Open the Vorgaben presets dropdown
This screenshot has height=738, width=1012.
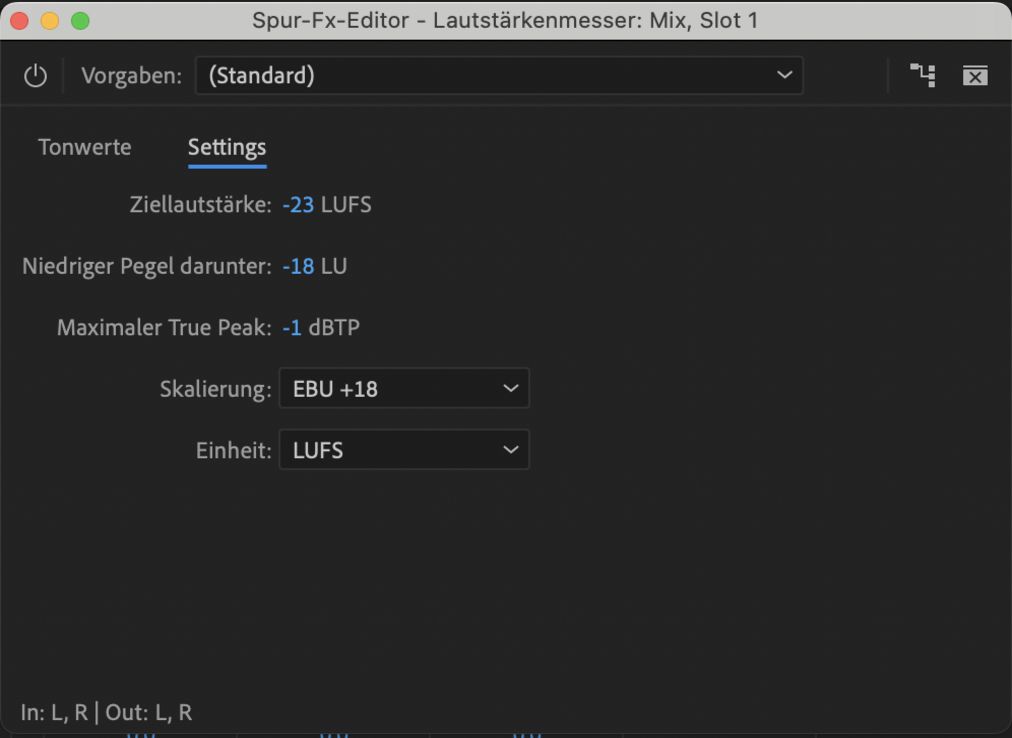498,76
